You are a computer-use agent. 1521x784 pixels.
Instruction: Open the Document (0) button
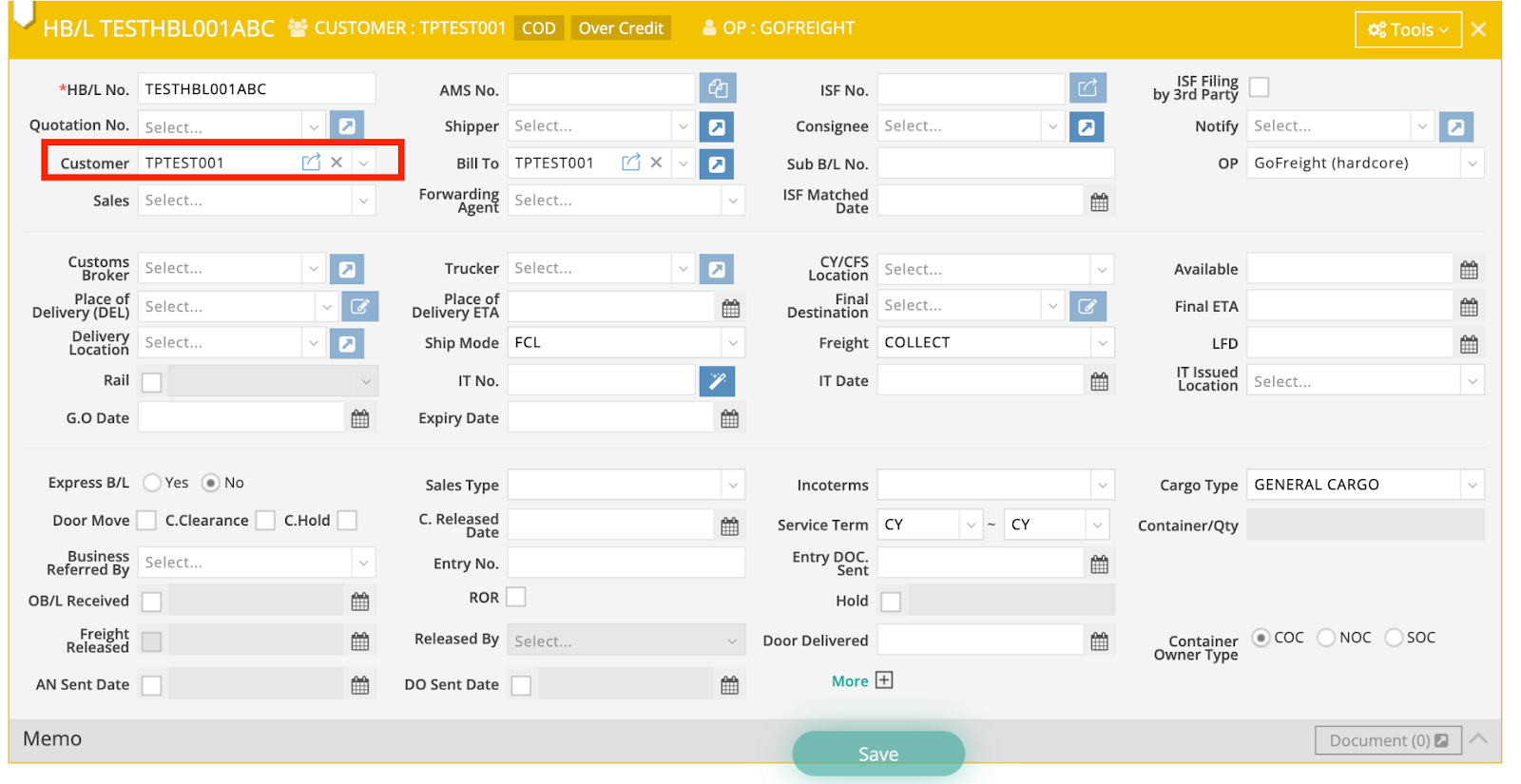click(x=1388, y=740)
